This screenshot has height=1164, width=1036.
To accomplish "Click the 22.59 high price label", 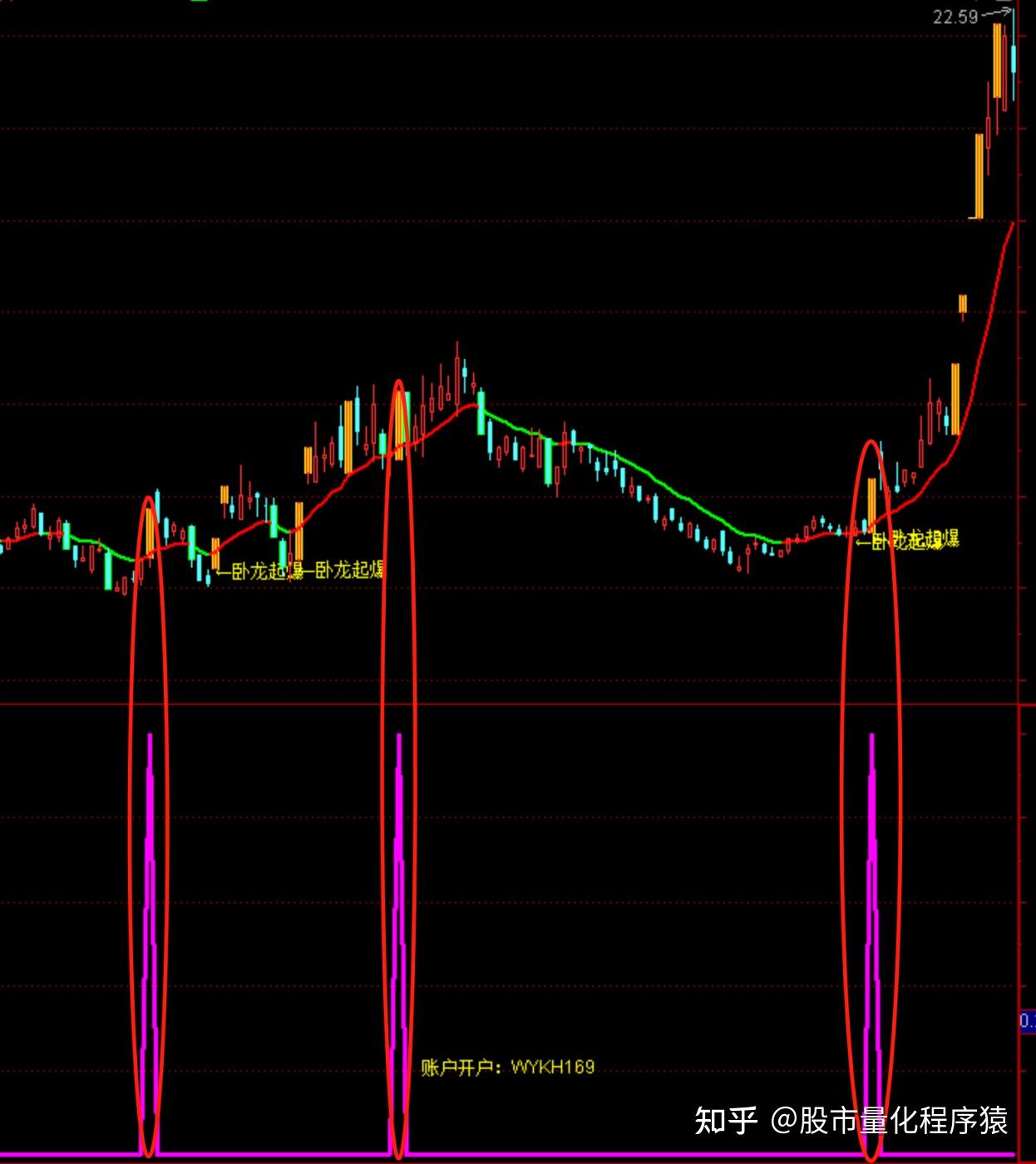I will click(x=955, y=17).
